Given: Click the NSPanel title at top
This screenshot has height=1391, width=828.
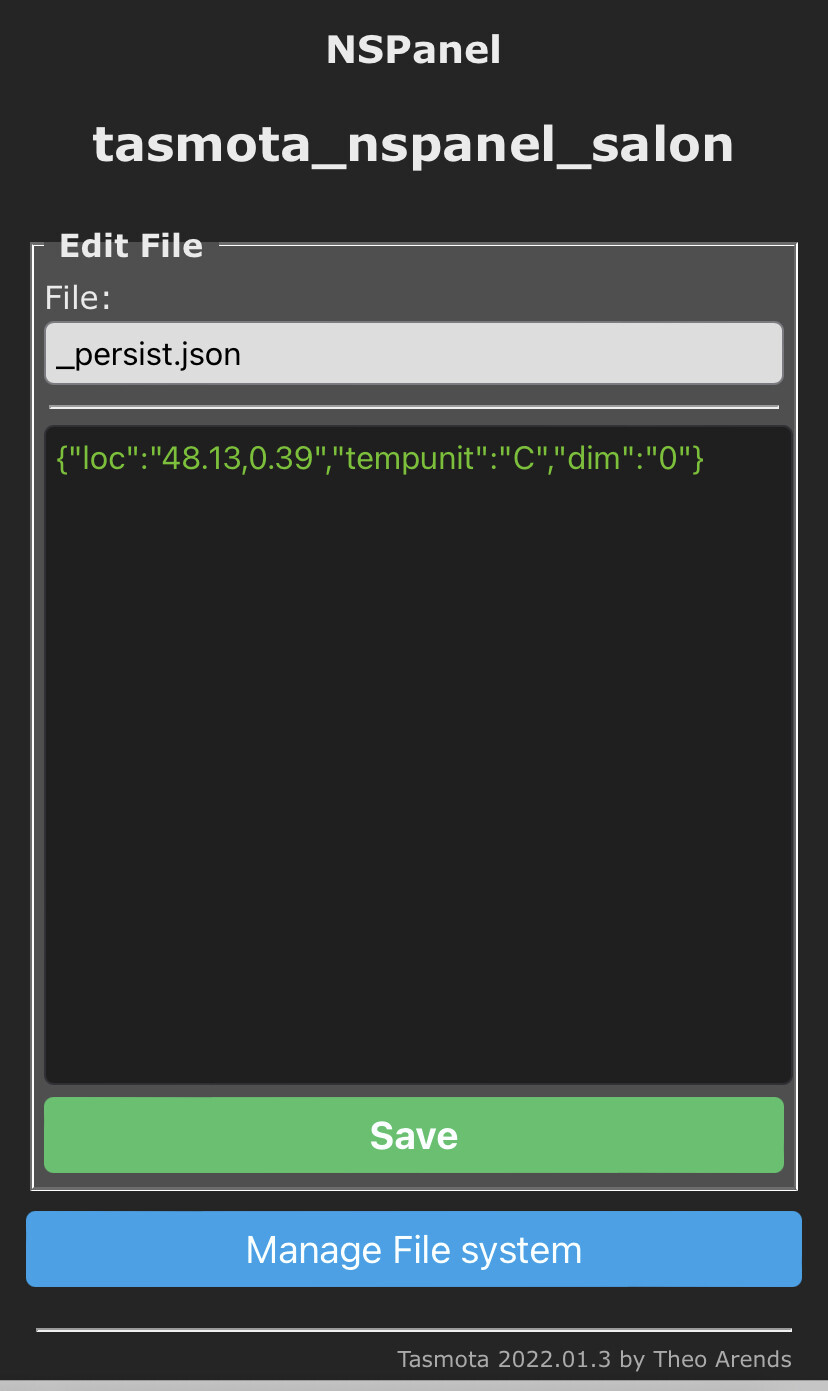Looking at the screenshot, I should click(x=413, y=50).
